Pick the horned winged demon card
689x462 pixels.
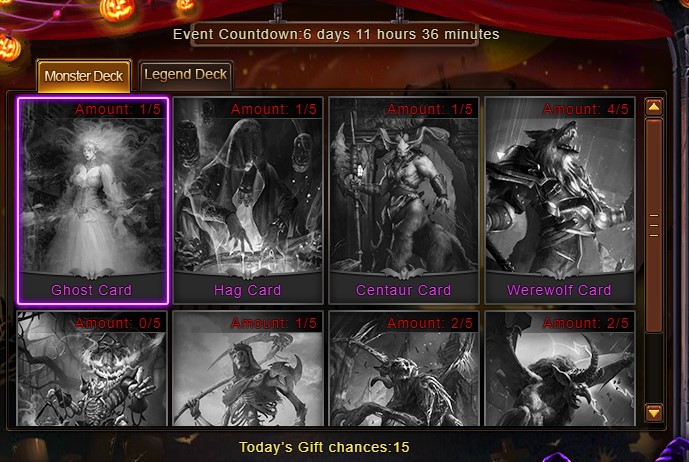pos(560,368)
